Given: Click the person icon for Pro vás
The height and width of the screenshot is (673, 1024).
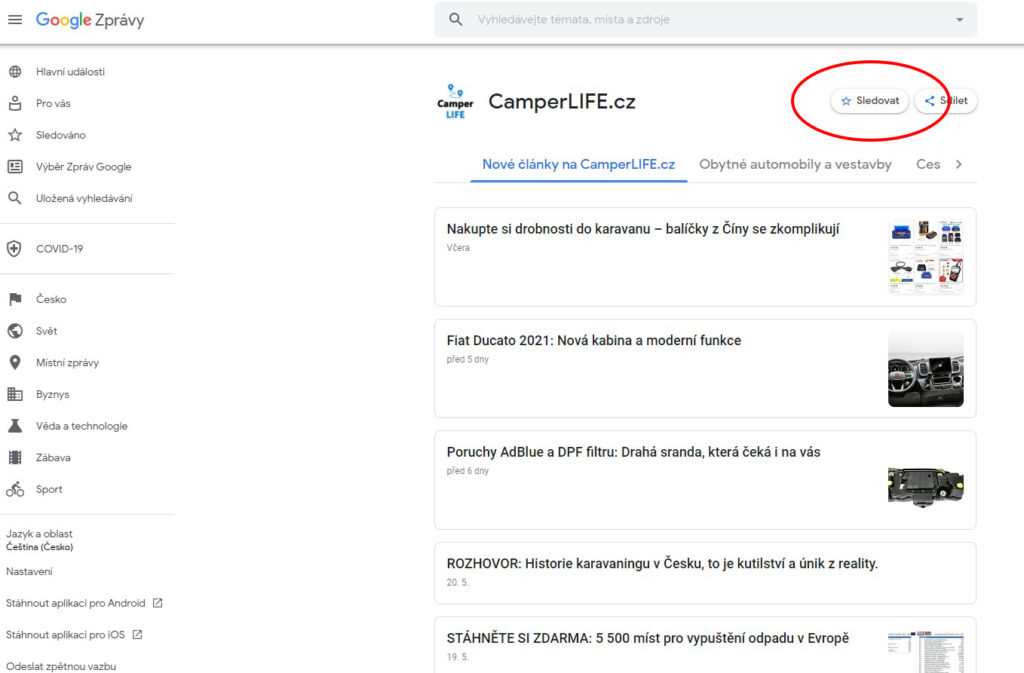Looking at the screenshot, I should click(x=15, y=103).
